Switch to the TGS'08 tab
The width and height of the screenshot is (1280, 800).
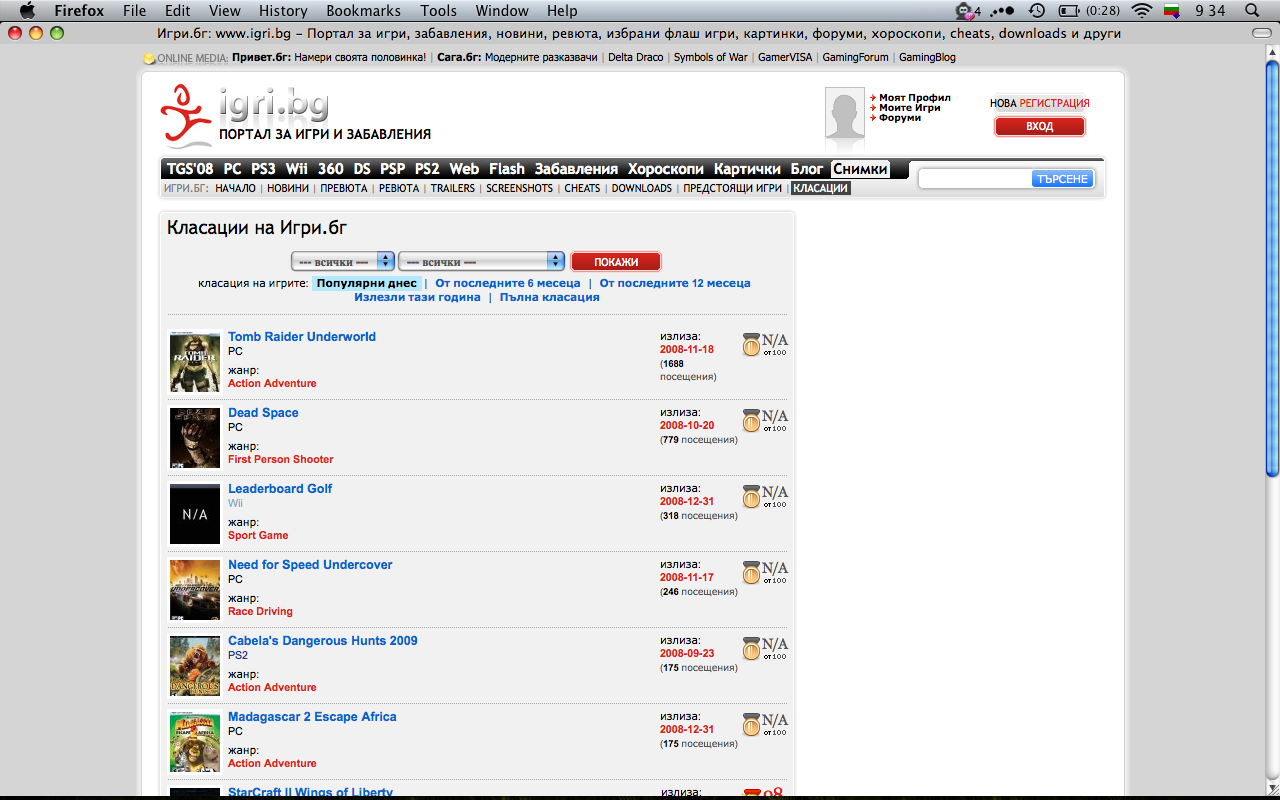point(190,169)
